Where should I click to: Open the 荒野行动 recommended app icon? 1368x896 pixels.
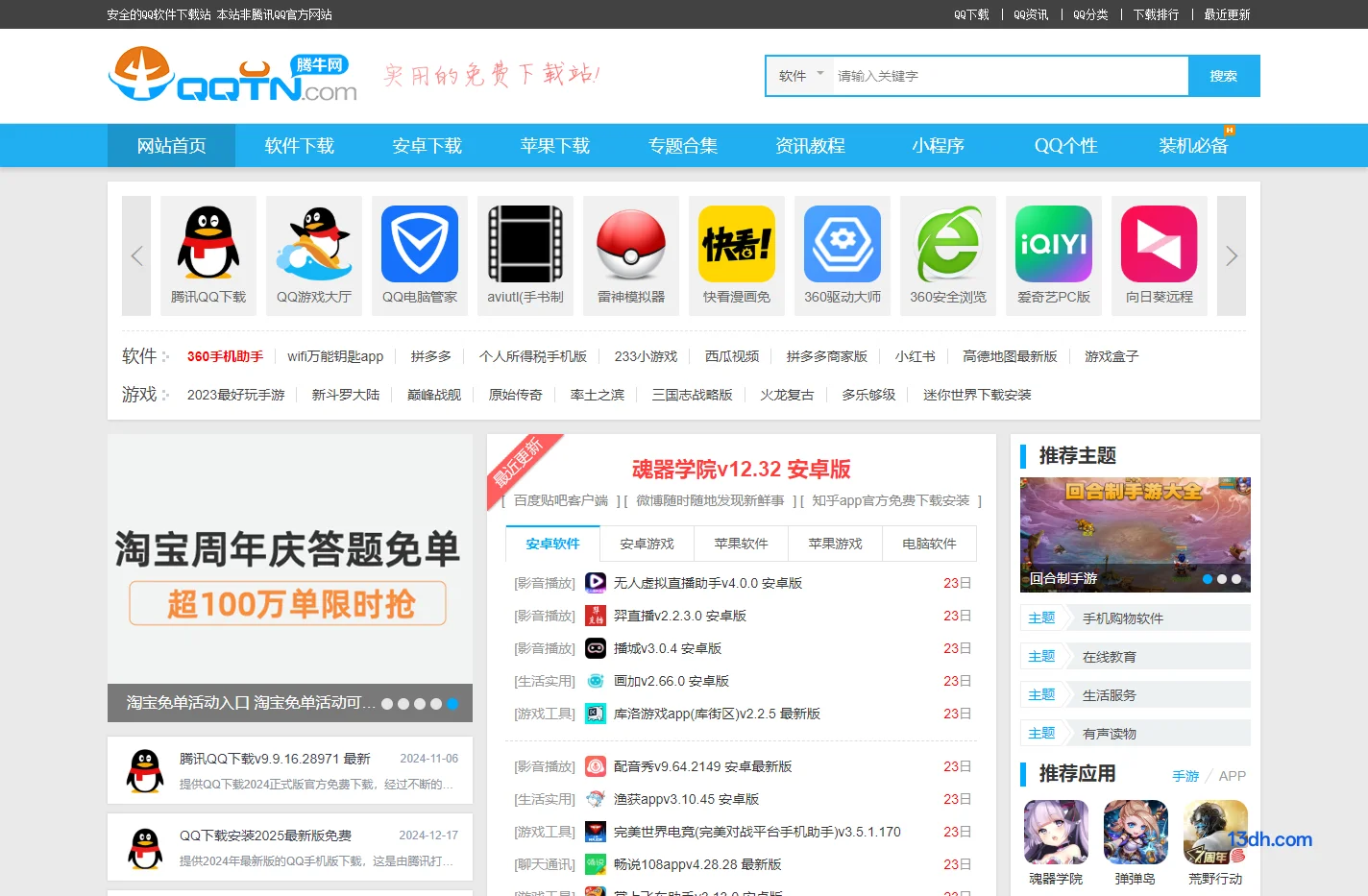point(1215,833)
